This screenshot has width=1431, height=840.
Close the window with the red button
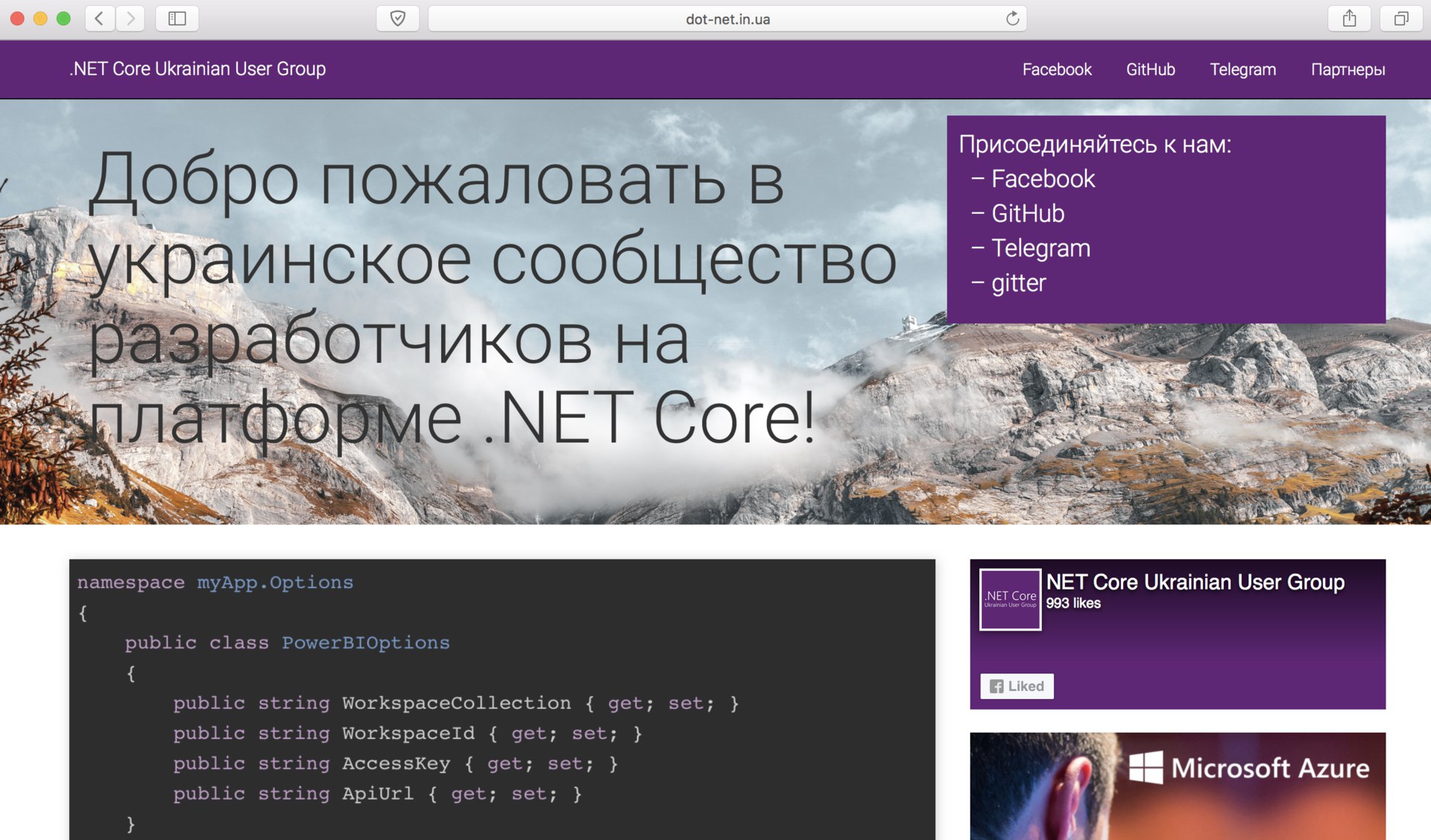(18, 19)
